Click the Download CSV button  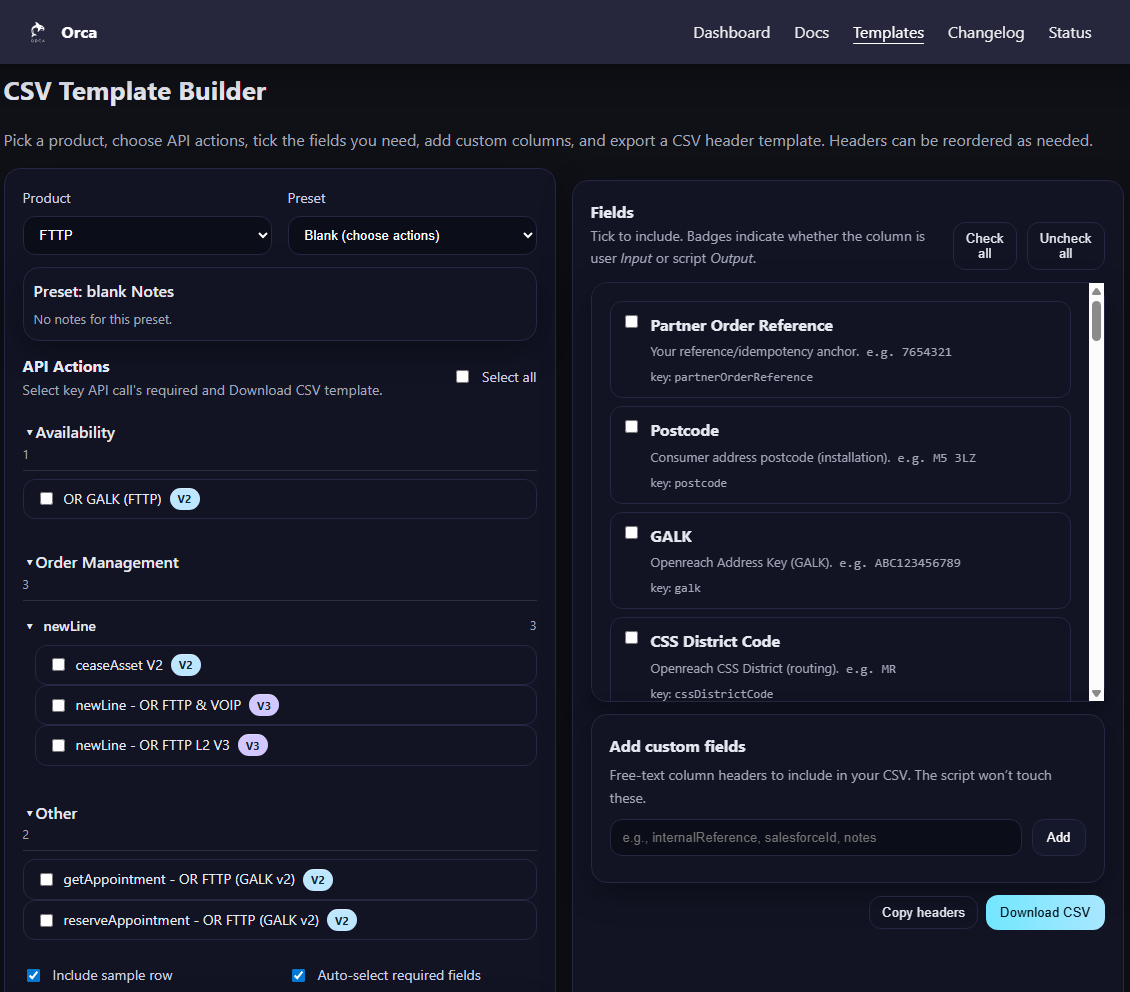(1045, 912)
